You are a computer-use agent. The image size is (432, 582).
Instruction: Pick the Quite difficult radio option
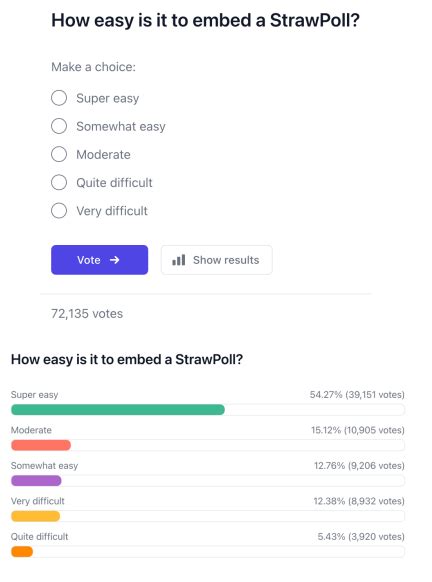tap(59, 183)
